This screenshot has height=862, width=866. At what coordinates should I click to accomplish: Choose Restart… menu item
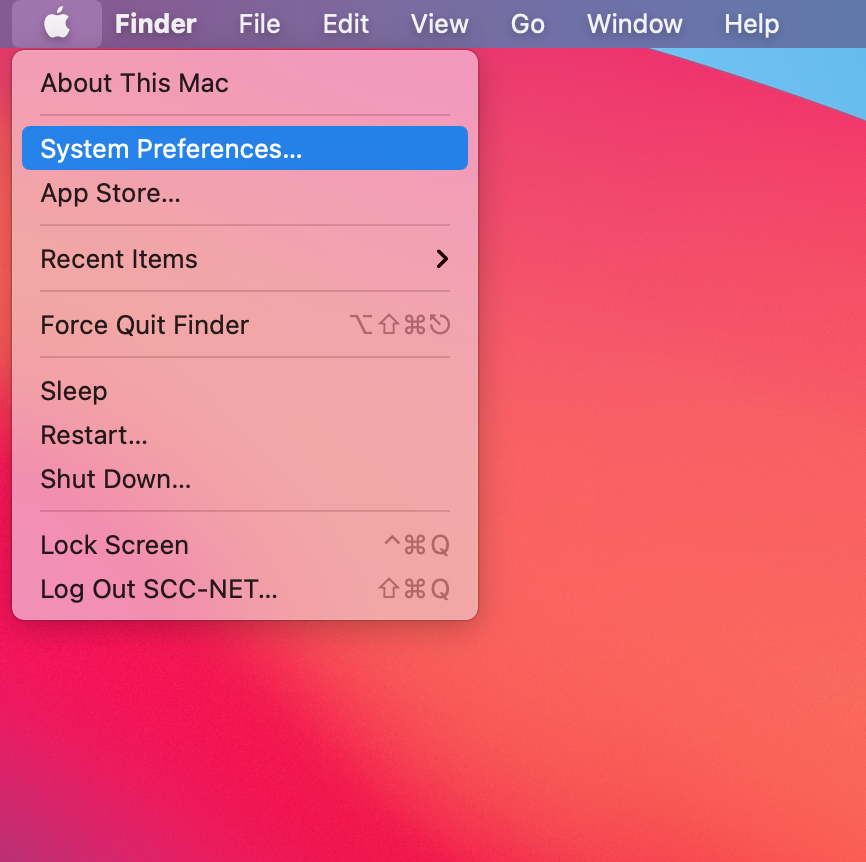click(245, 435)
